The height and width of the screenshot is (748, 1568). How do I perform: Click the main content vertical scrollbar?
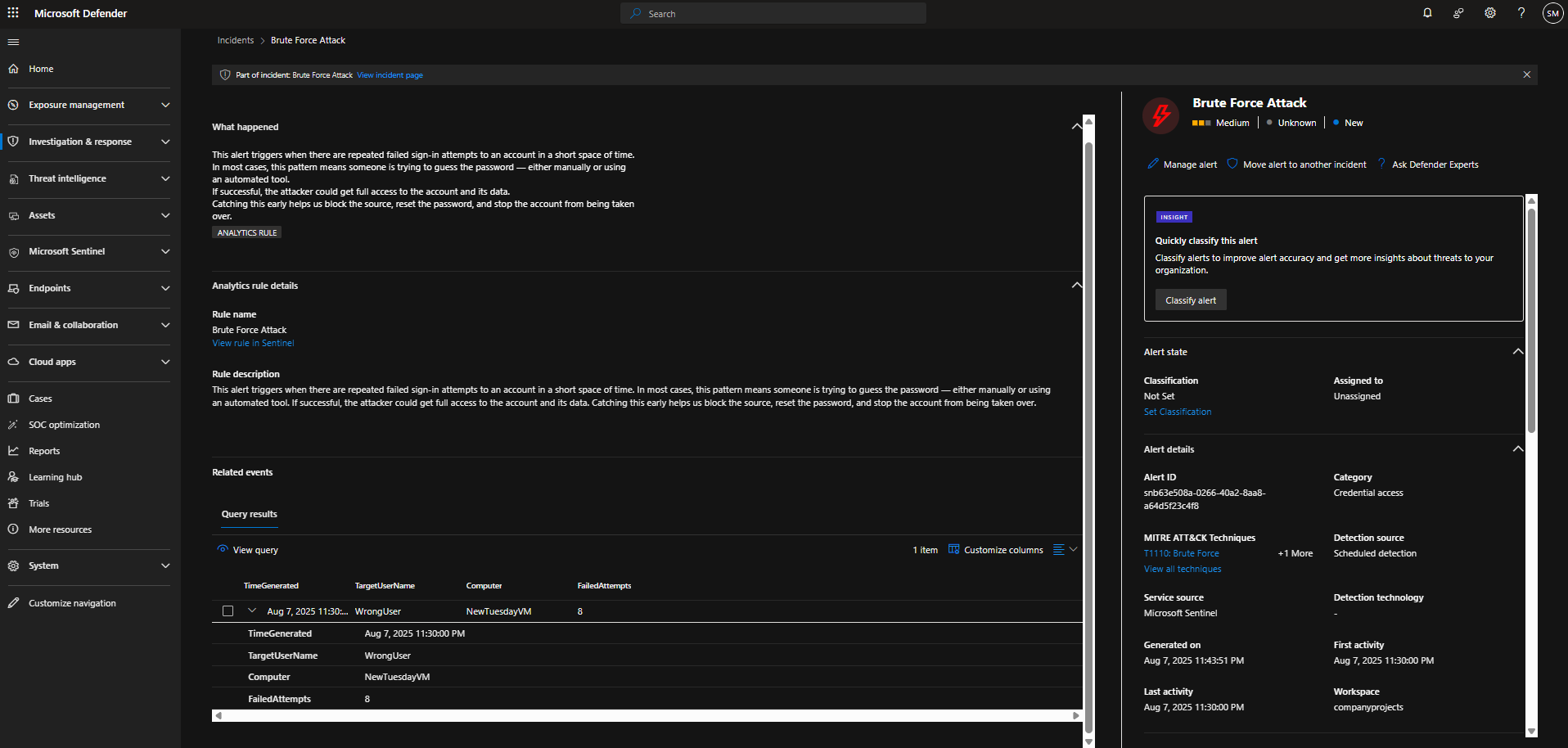click(x=1088, y=438)
